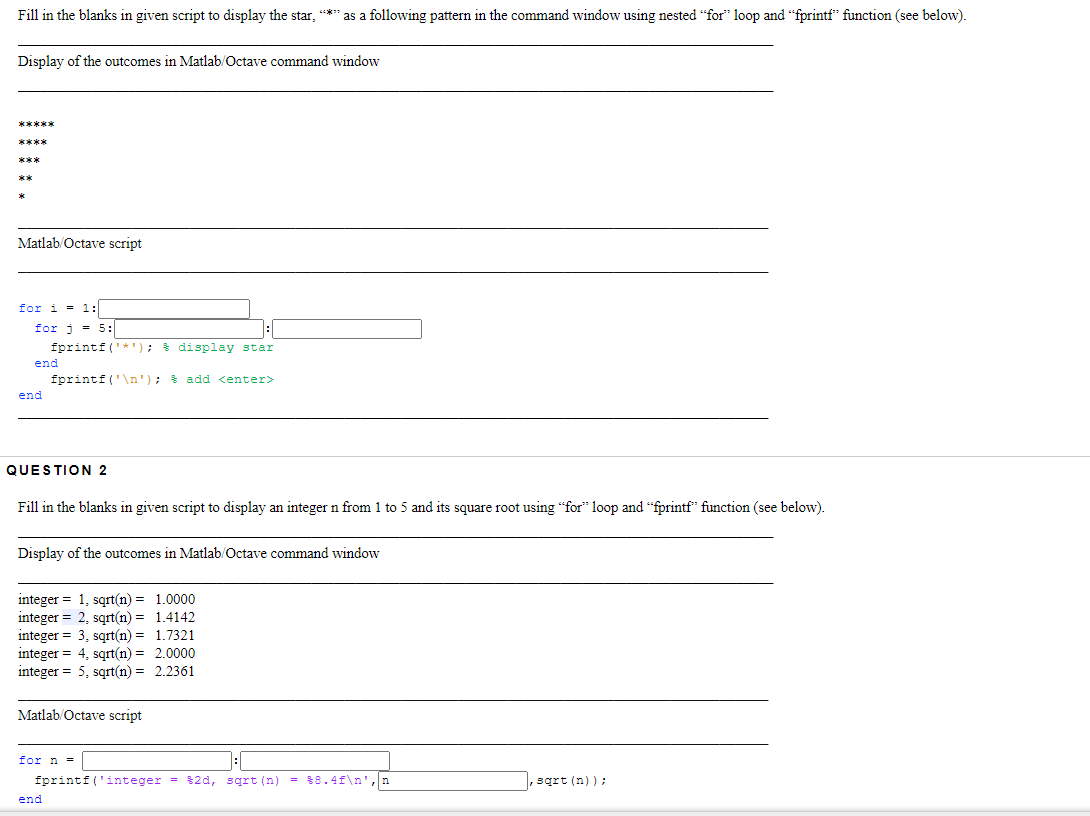Click the Question 2 "Matlab/Octave script" label
Viewport: 1090px width, 816px height.
tap(80, 714)
